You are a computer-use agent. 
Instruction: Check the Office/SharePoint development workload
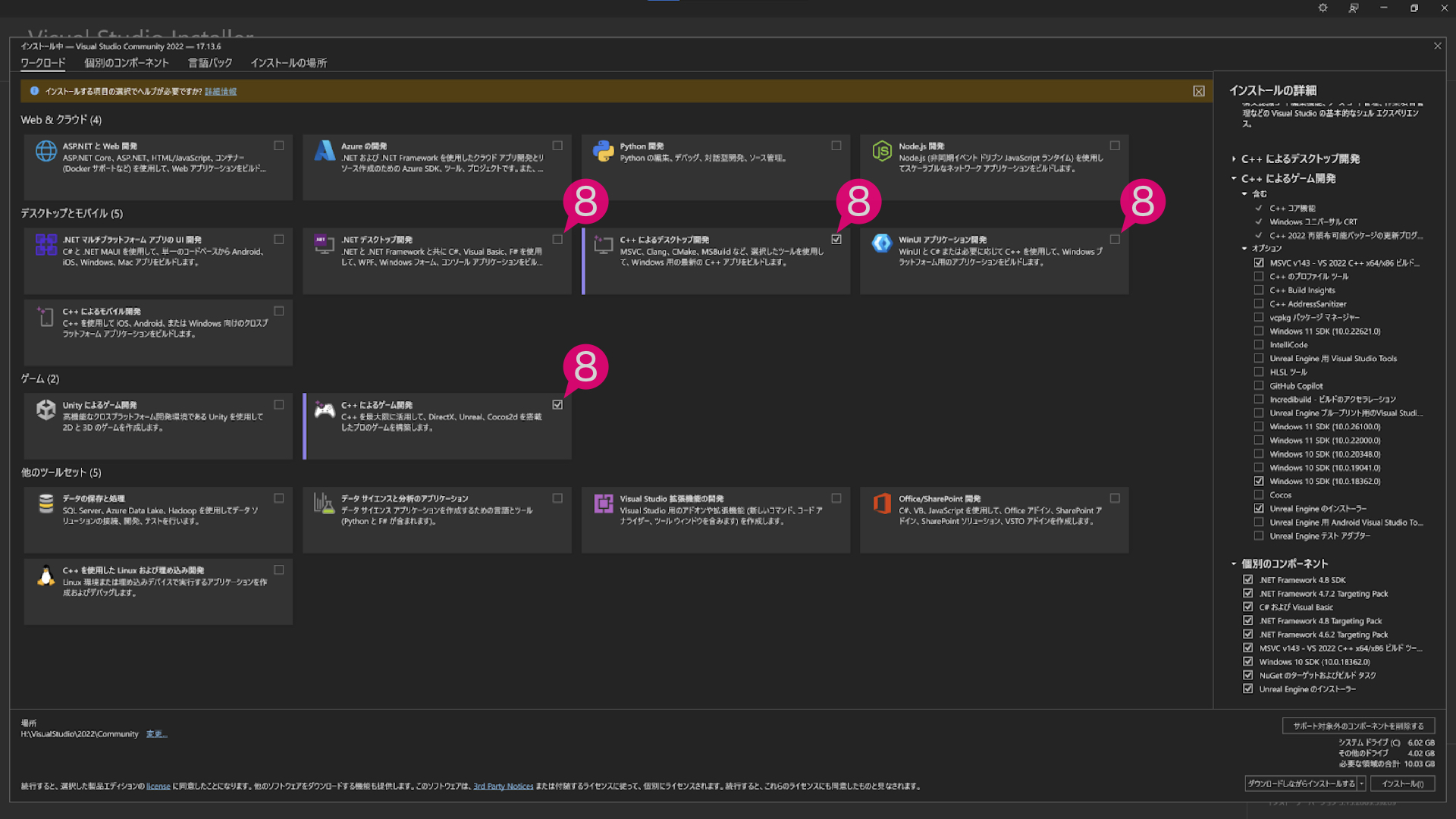click(1115, 498)
